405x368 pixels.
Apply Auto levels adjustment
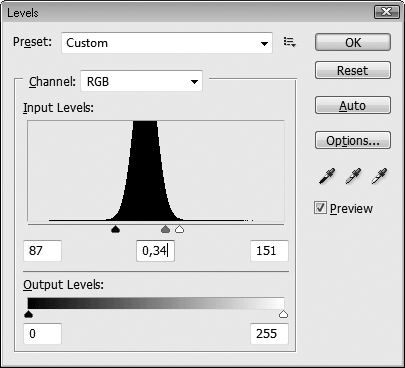coord(353,105)
